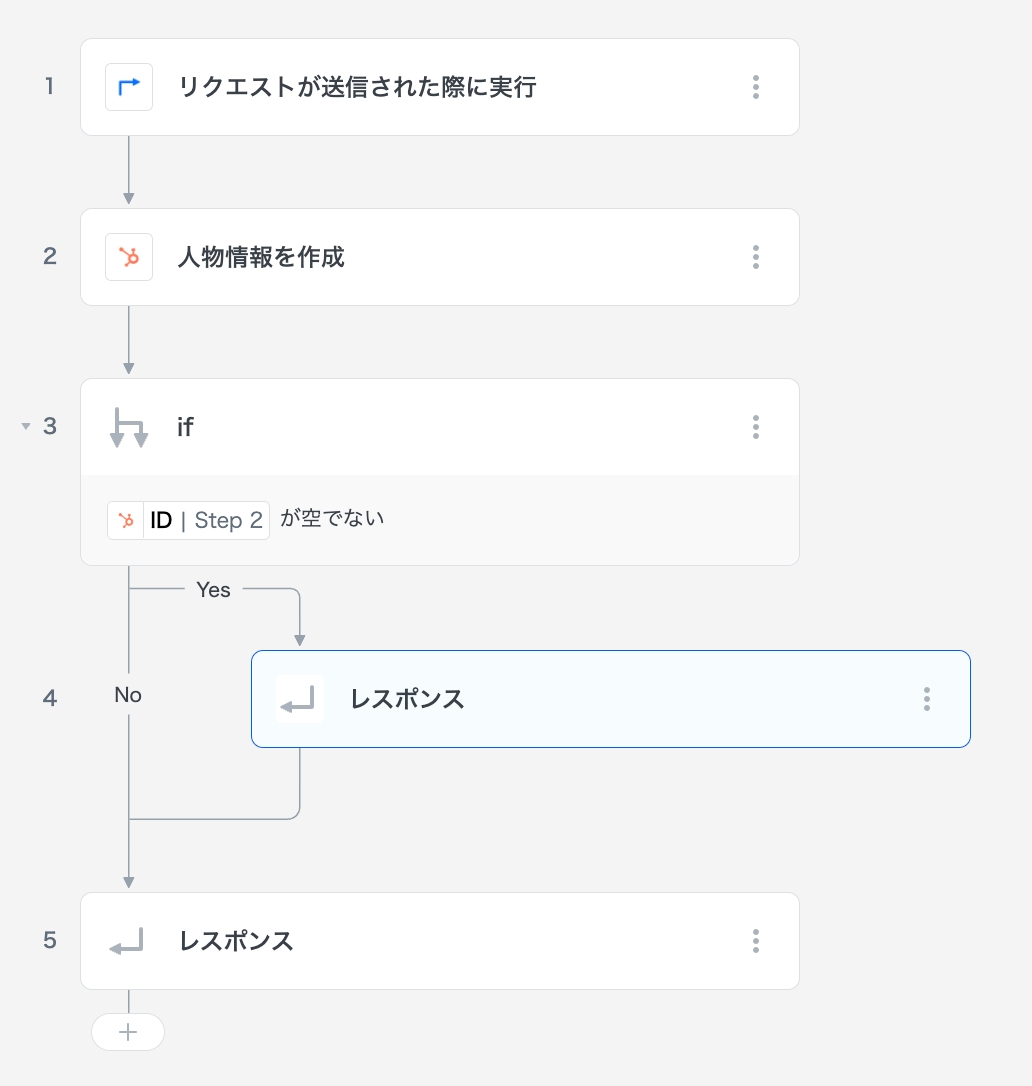Click the if branch icon in step 3
This screenshot has height=1086, width=1032.
click(129, 427)
